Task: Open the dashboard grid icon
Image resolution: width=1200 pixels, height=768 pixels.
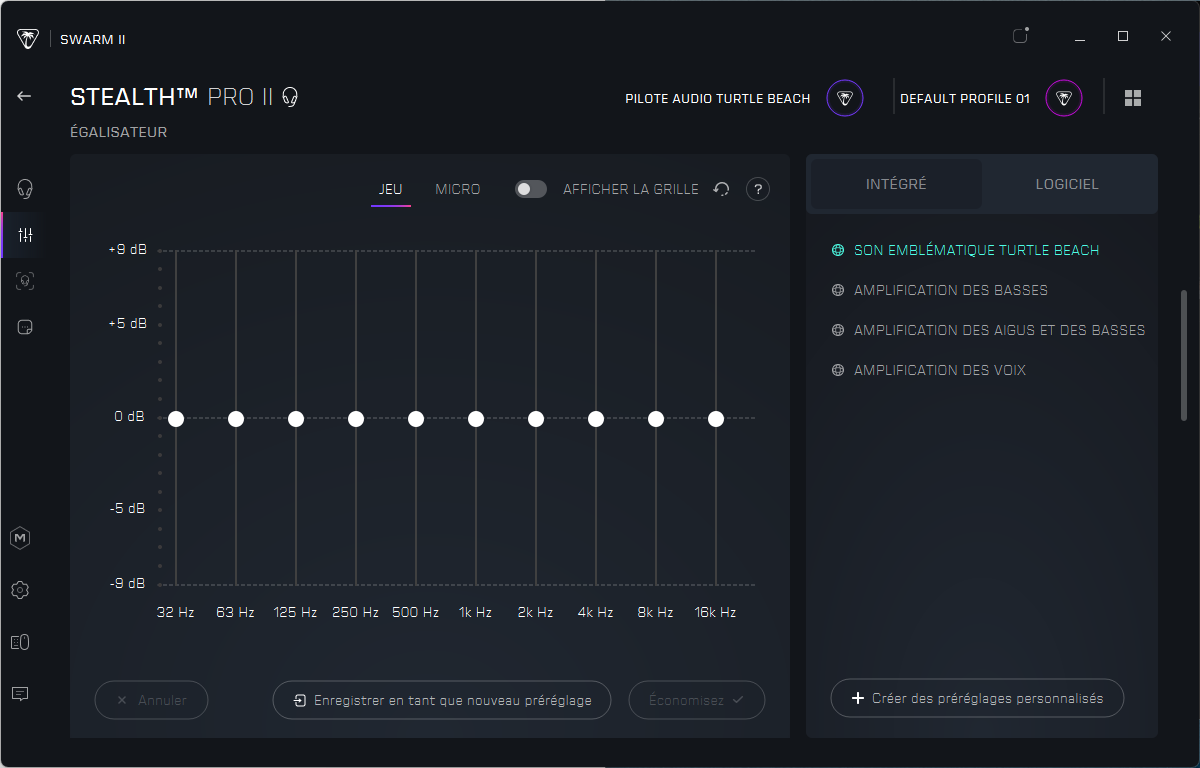Action: click(x=1133, y=98)
